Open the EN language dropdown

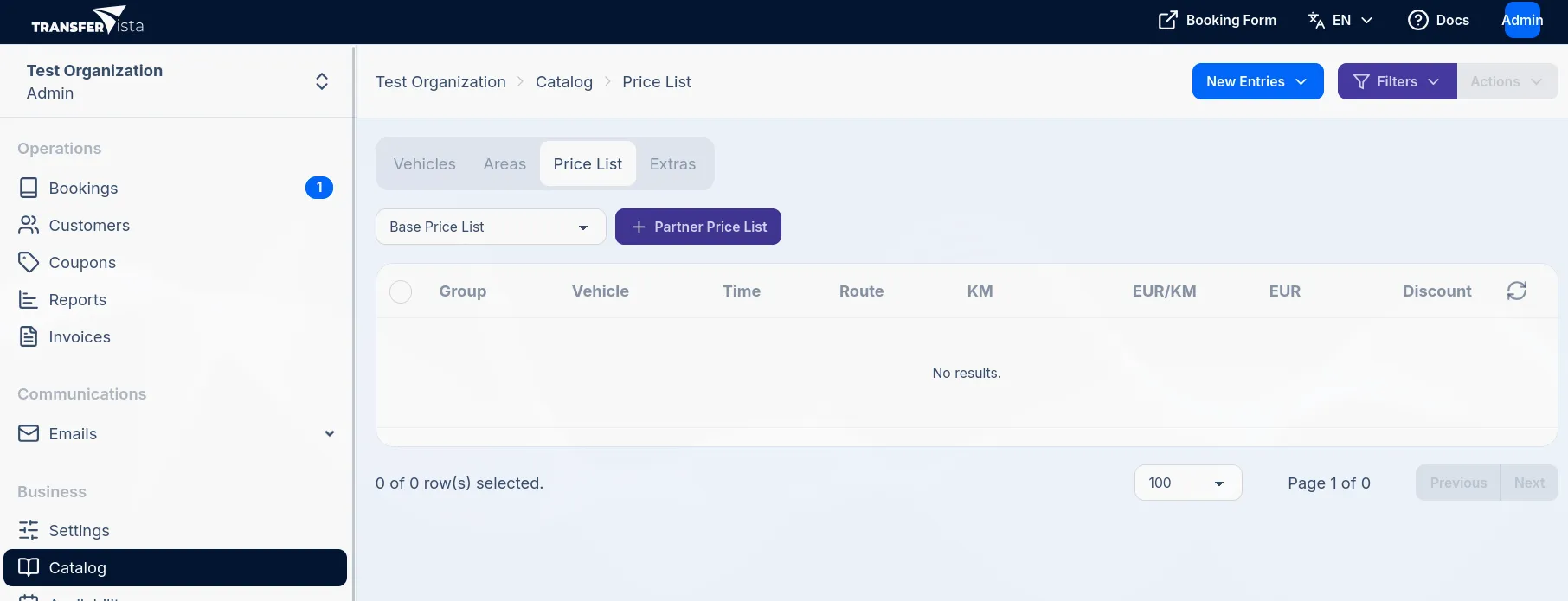(x=1340, y=20)
